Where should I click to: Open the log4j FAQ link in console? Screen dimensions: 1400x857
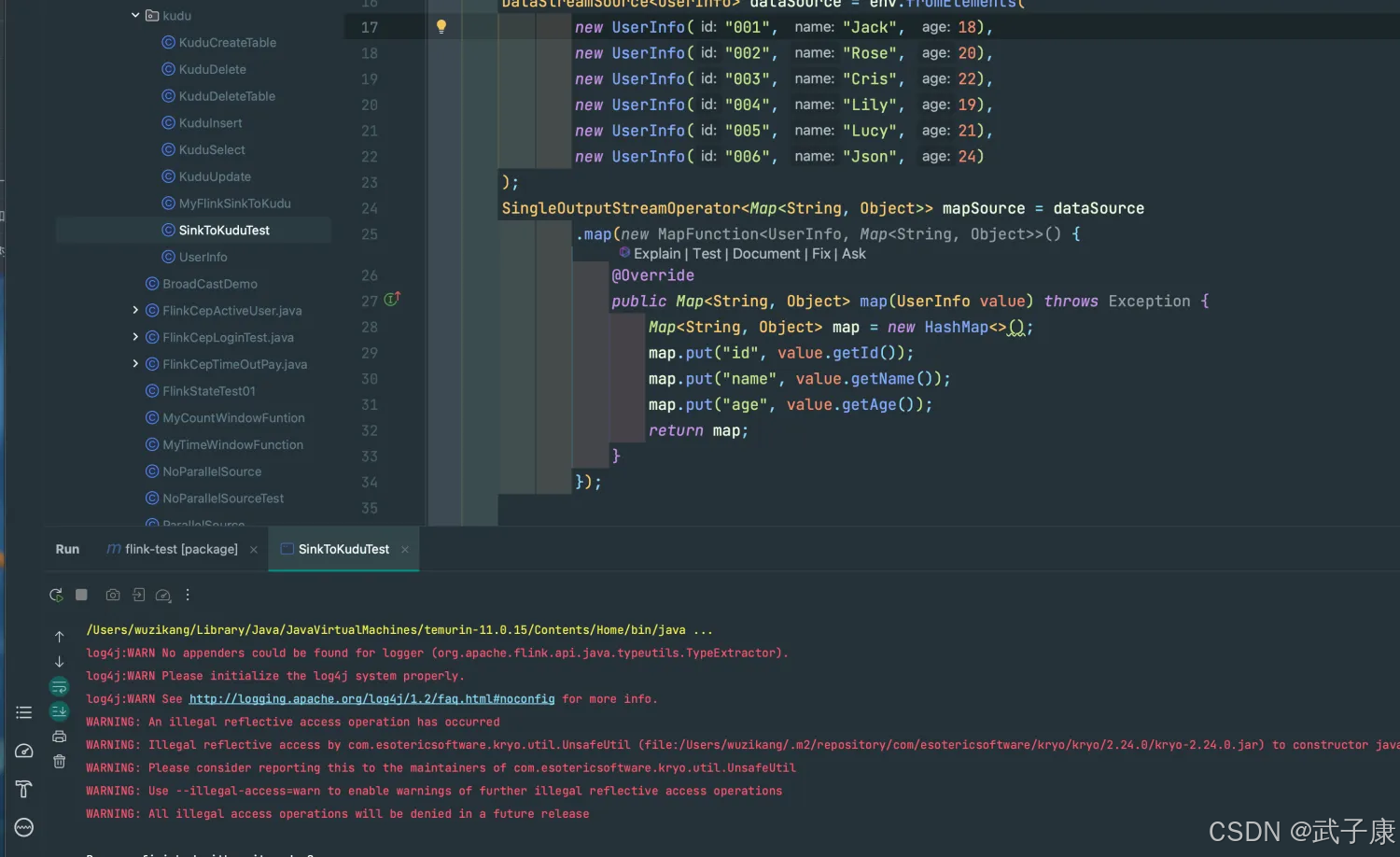(371, 699)
